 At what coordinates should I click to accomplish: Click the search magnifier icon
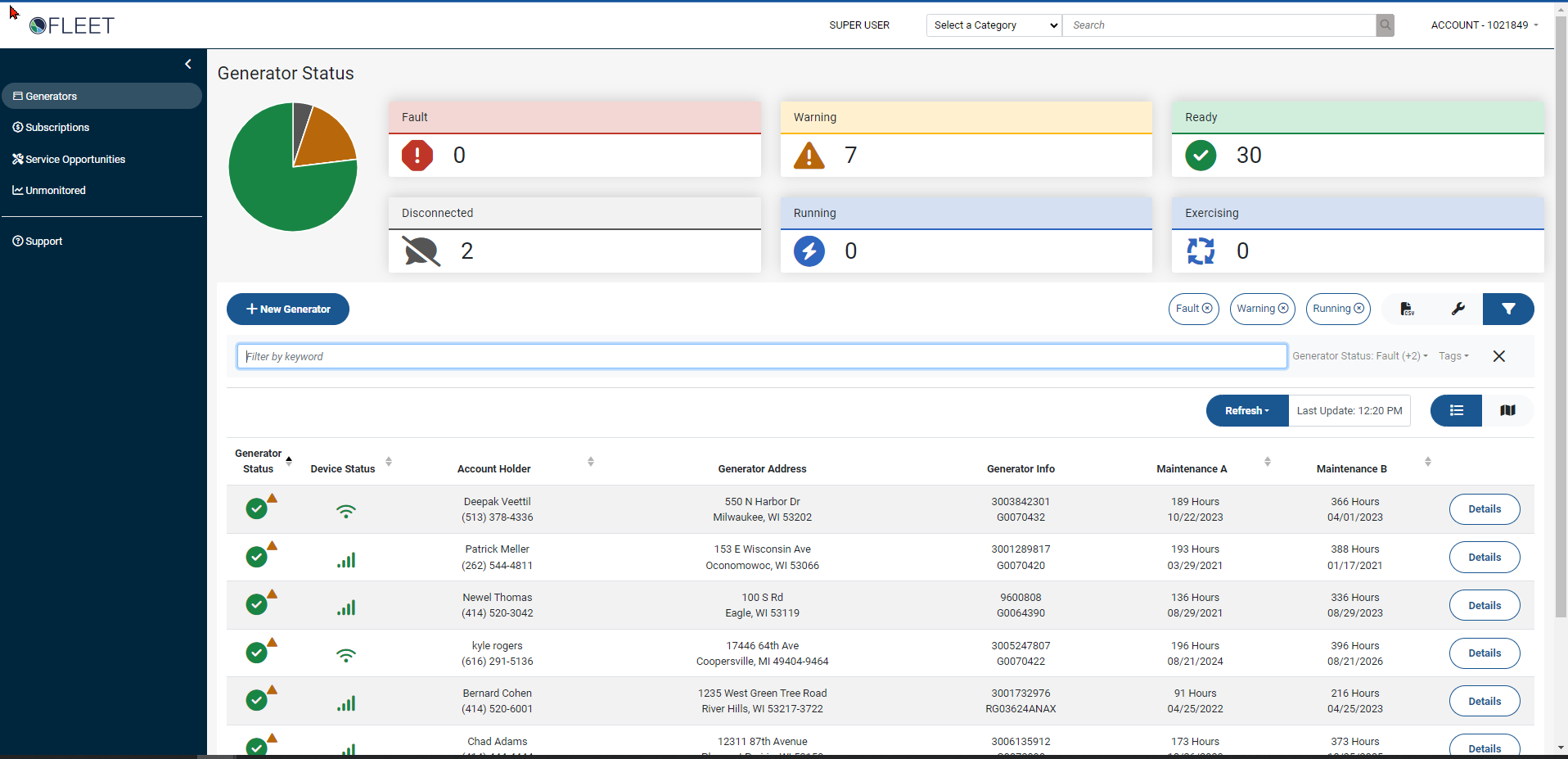[1385, 25]
